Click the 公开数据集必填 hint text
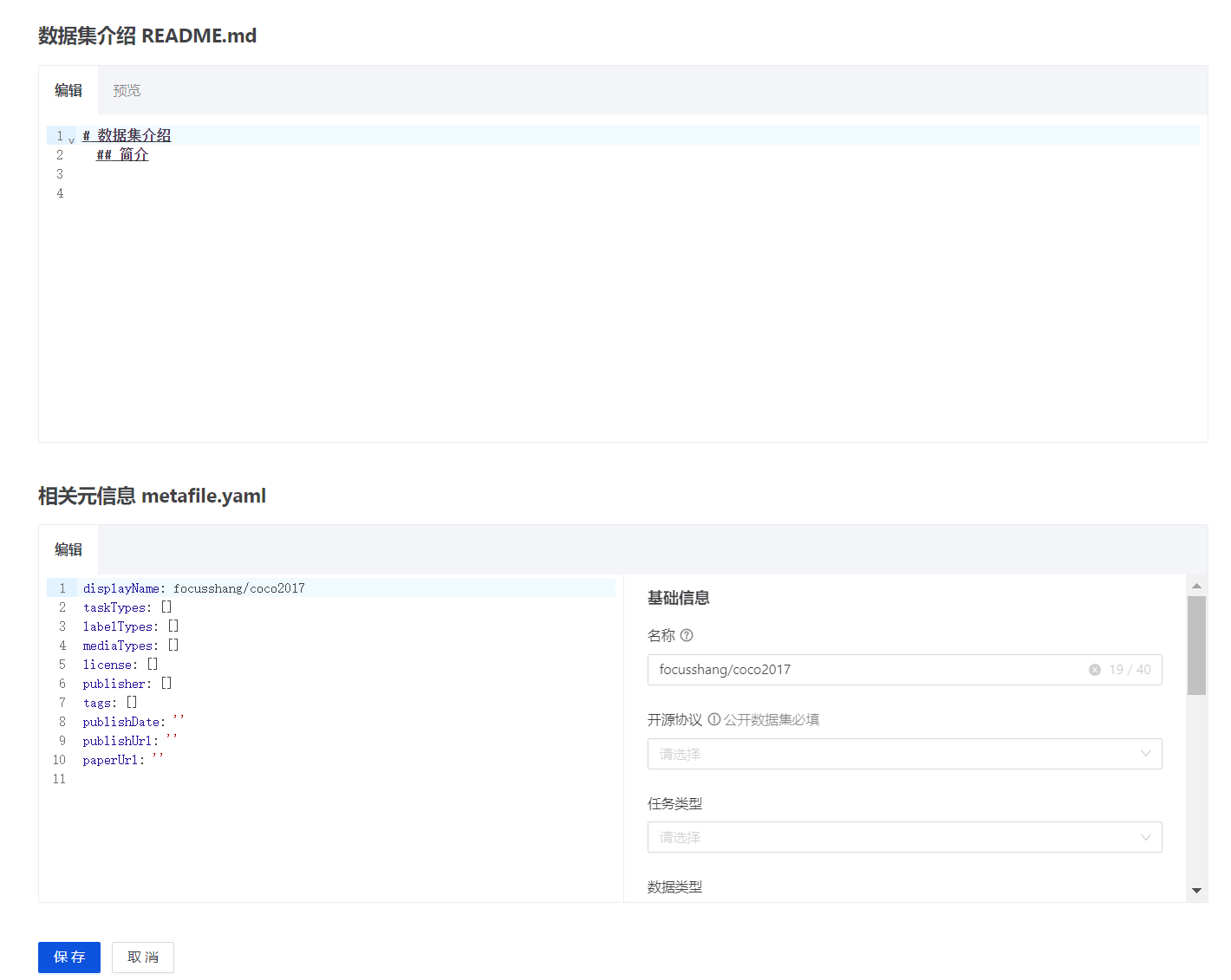 [772, 719]
